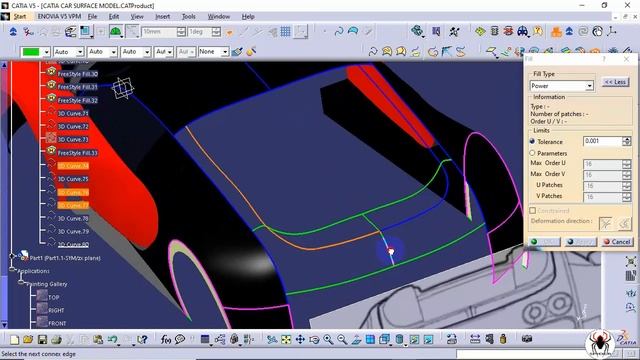Viewport: 640px width, 360px height.
Task: Click the scissors cut-like icon top left
Action: [28, 31]
